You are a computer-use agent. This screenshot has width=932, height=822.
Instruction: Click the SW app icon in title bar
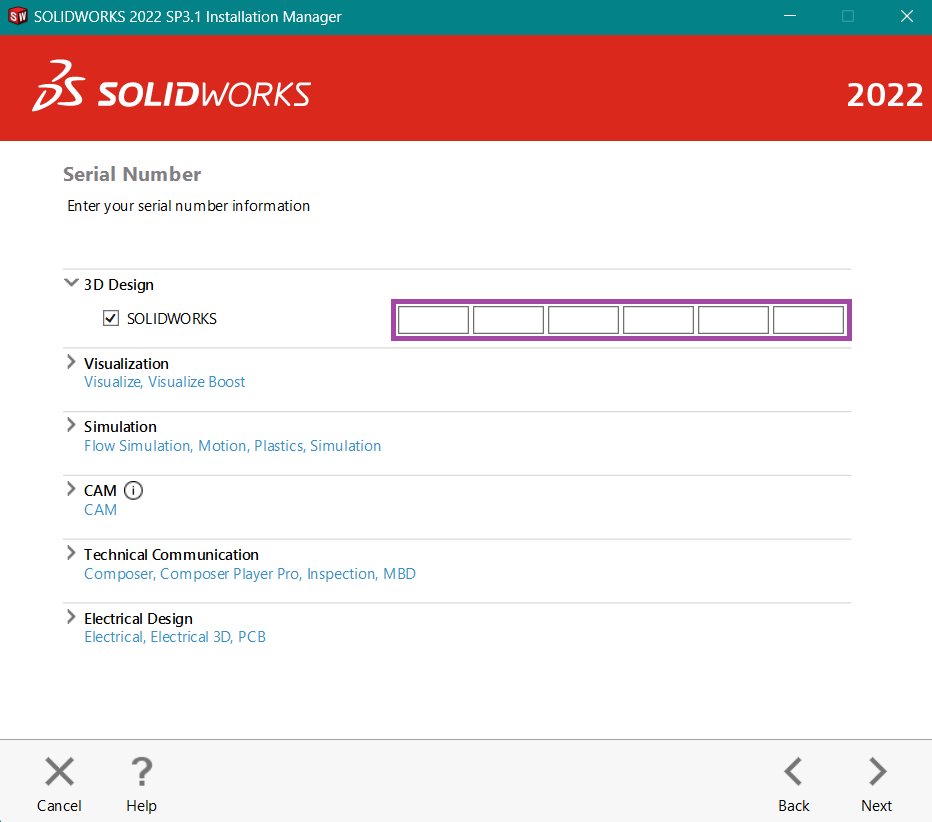pyautogui.click(x=18, y=16)
